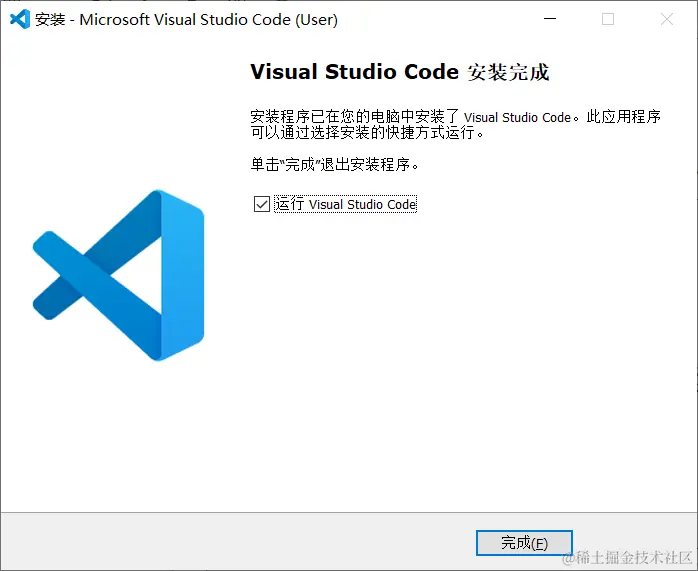Click the greyed-out maximize window icon
Screen dimensions: 698x571
[x=608, y=19]
